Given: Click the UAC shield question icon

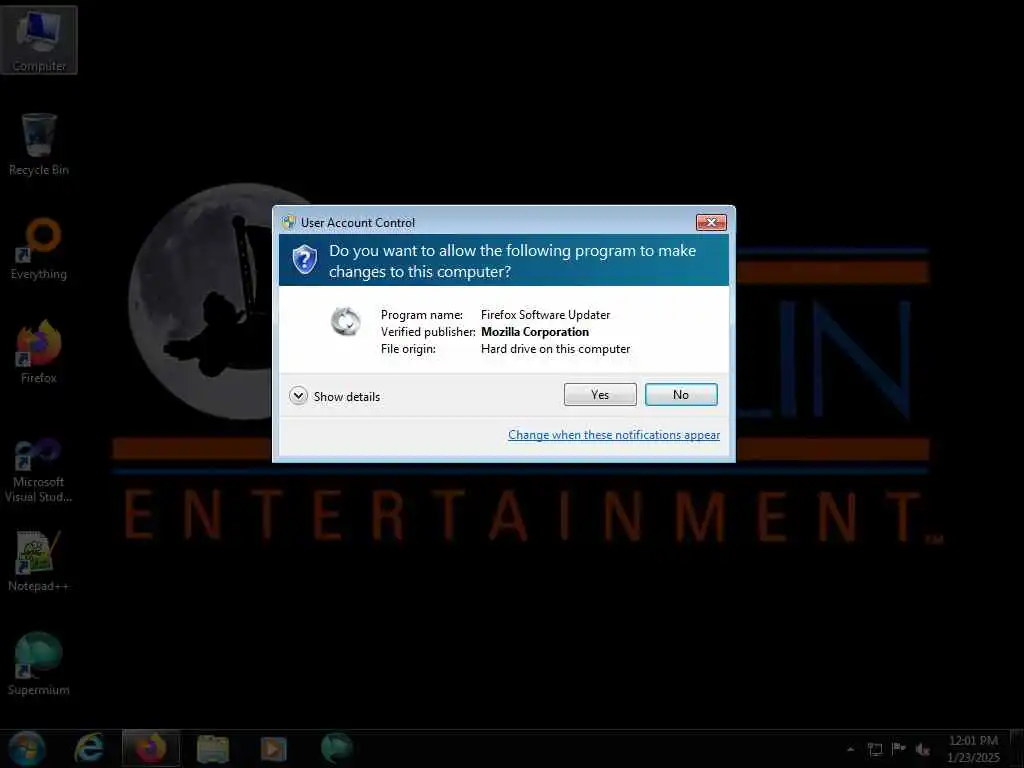Looking at the screenshot, I should (x=304, y=260).
